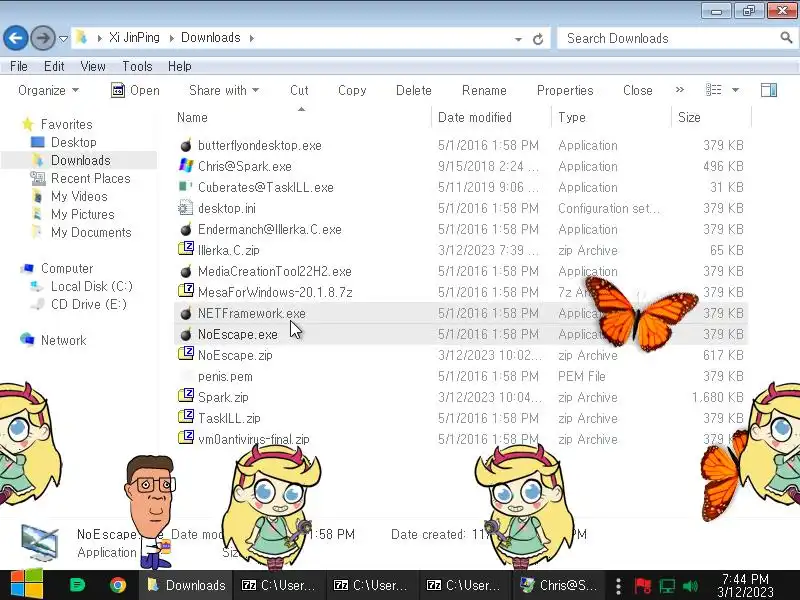Click the Forward navigation arrow

[43, 38]
